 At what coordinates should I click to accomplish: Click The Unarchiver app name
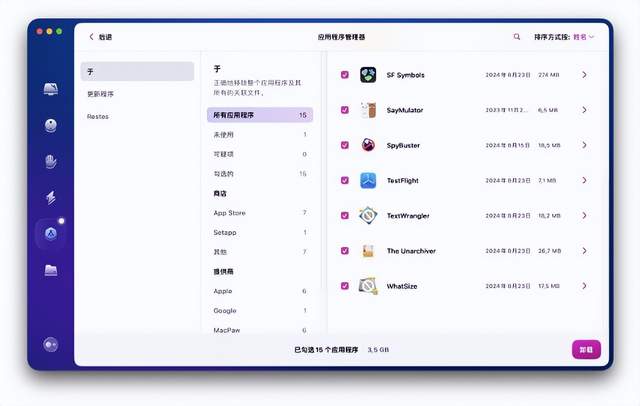(411, 251)
